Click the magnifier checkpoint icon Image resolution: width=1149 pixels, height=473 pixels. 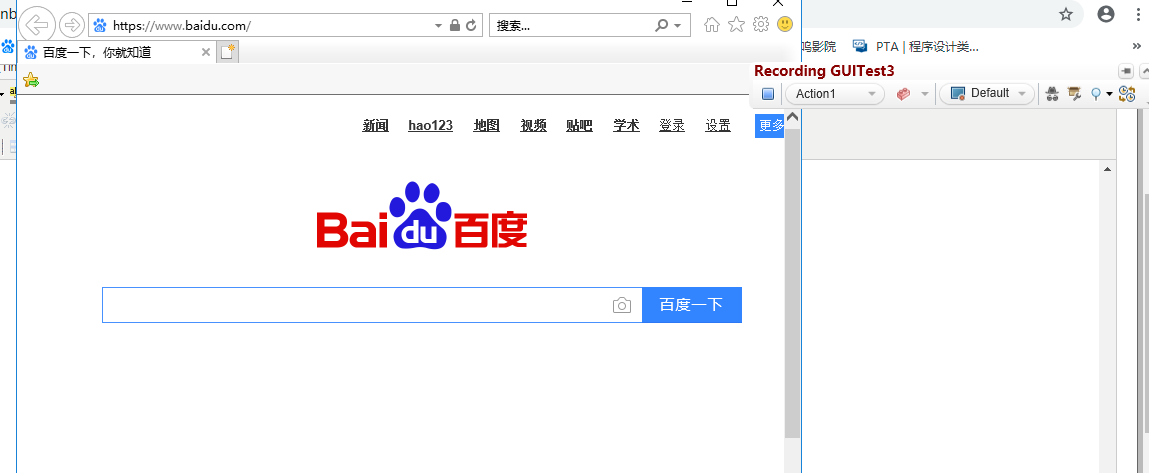(x=1096, y=94)
